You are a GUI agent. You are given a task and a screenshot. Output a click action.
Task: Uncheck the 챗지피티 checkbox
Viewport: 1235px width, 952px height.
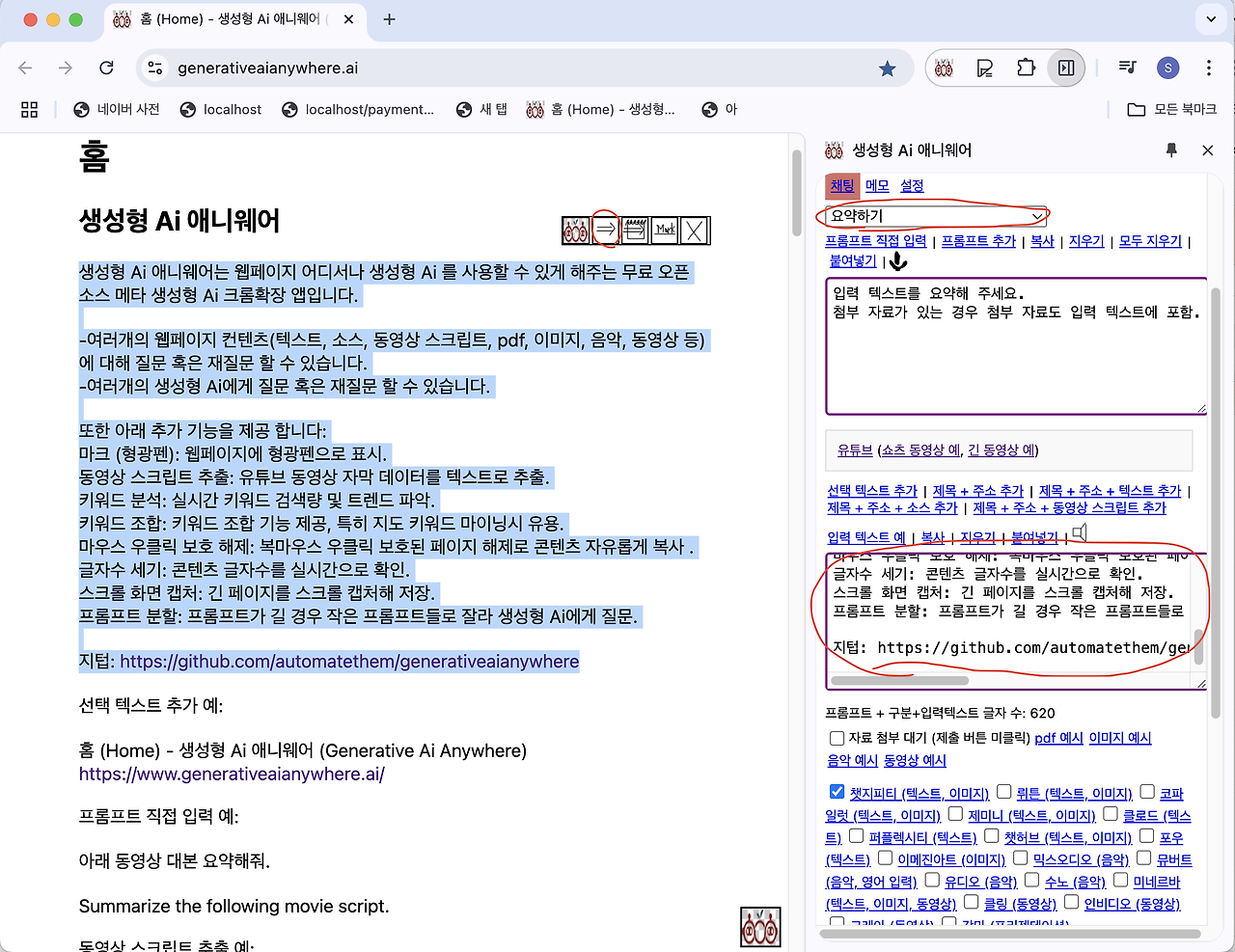[x=837, y=792]
